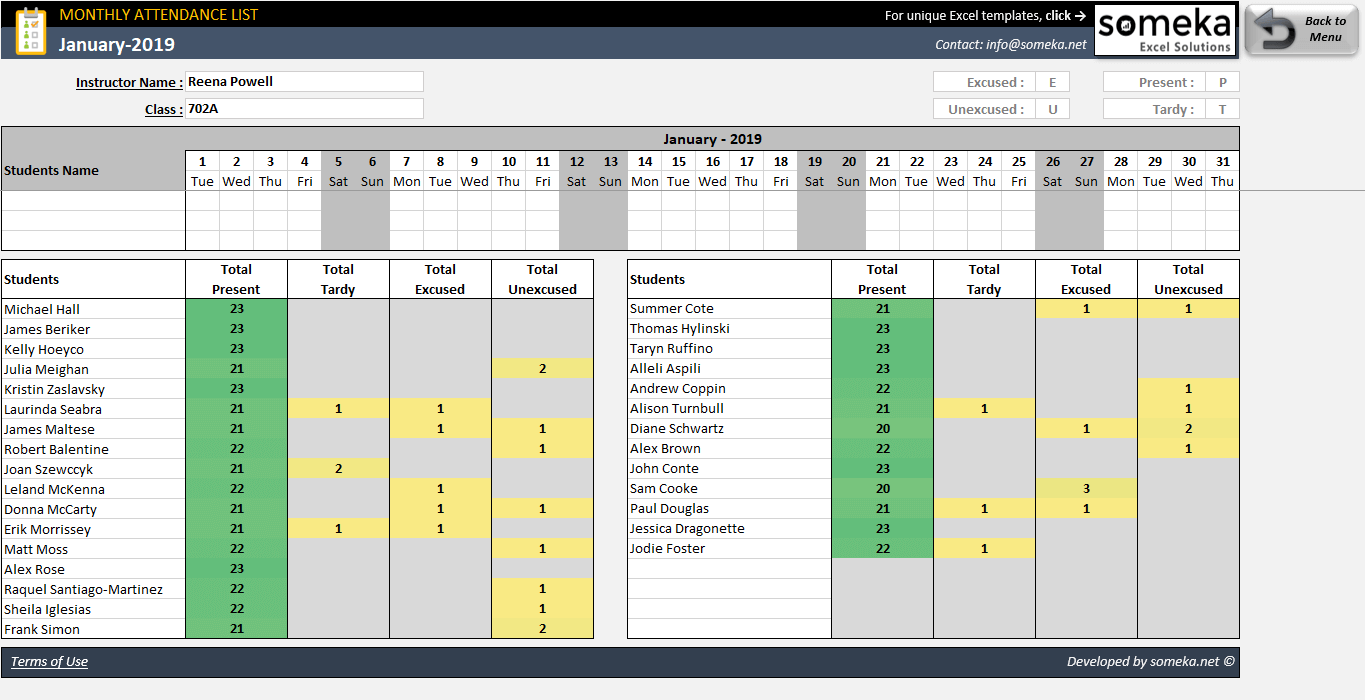Viewport: 1365px width, 700px height.
Task: Click the Students Name header cell
Action: click(93, 170)
